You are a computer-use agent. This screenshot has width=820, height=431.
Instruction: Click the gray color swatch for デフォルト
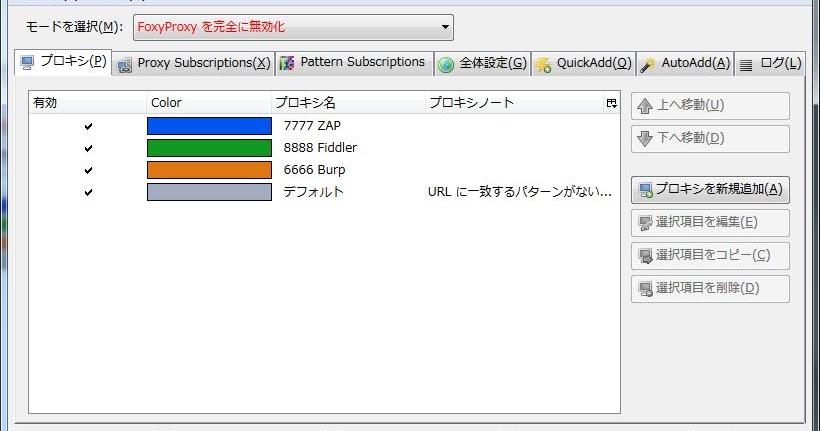click(209, 192)
